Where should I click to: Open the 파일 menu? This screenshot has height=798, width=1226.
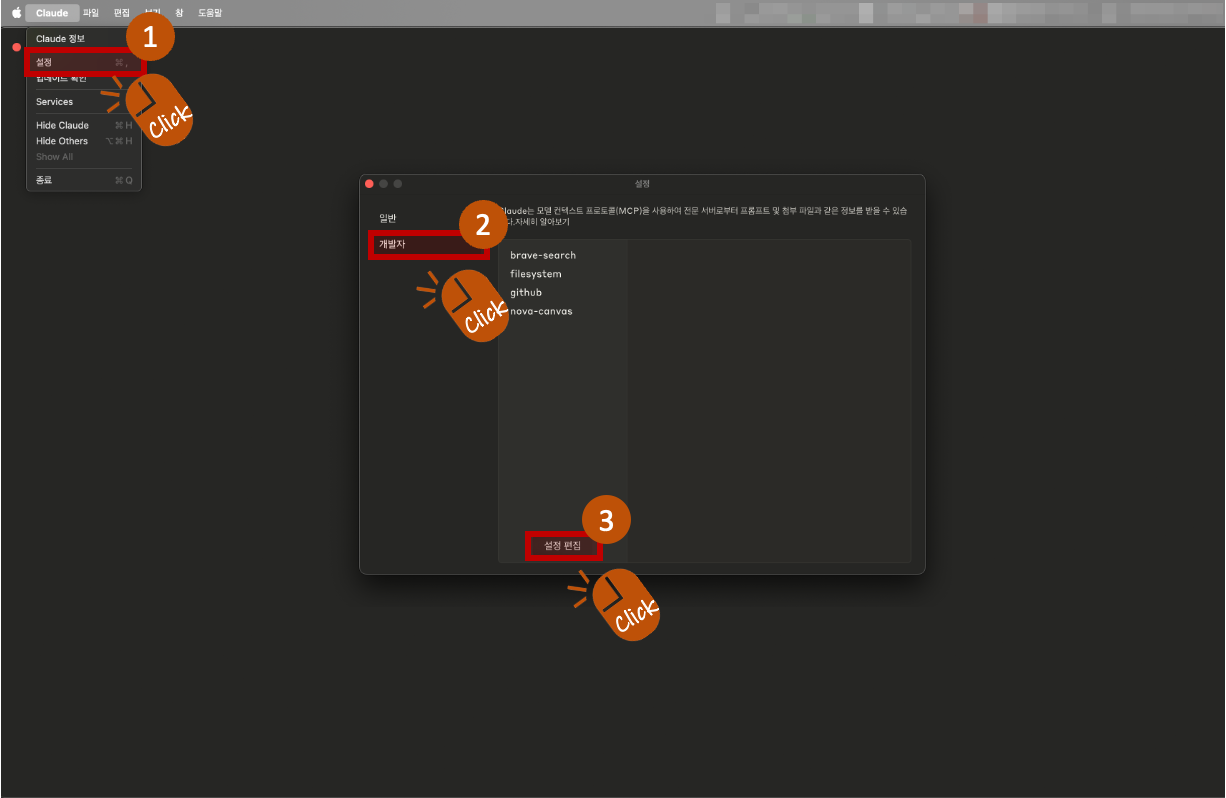coord(91,13)
